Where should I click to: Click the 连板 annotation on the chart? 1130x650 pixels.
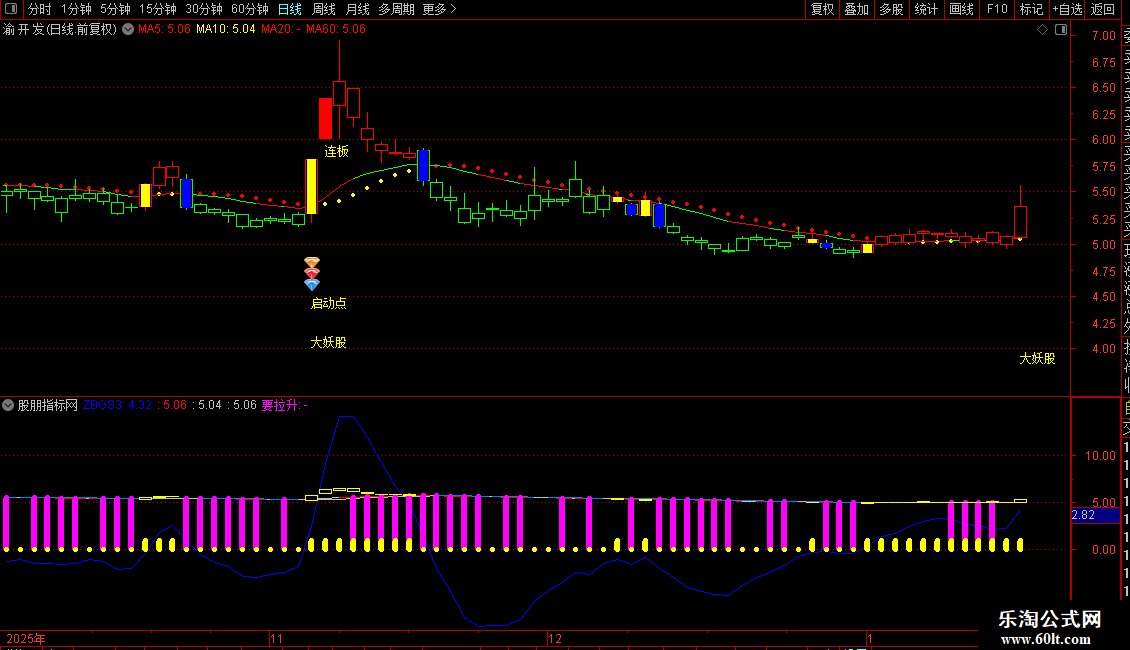click(x=337, y=151)
